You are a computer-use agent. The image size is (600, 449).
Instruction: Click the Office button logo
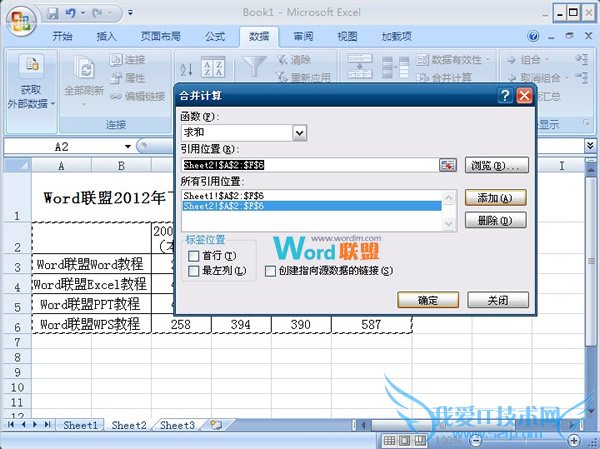tap(21, 20)
